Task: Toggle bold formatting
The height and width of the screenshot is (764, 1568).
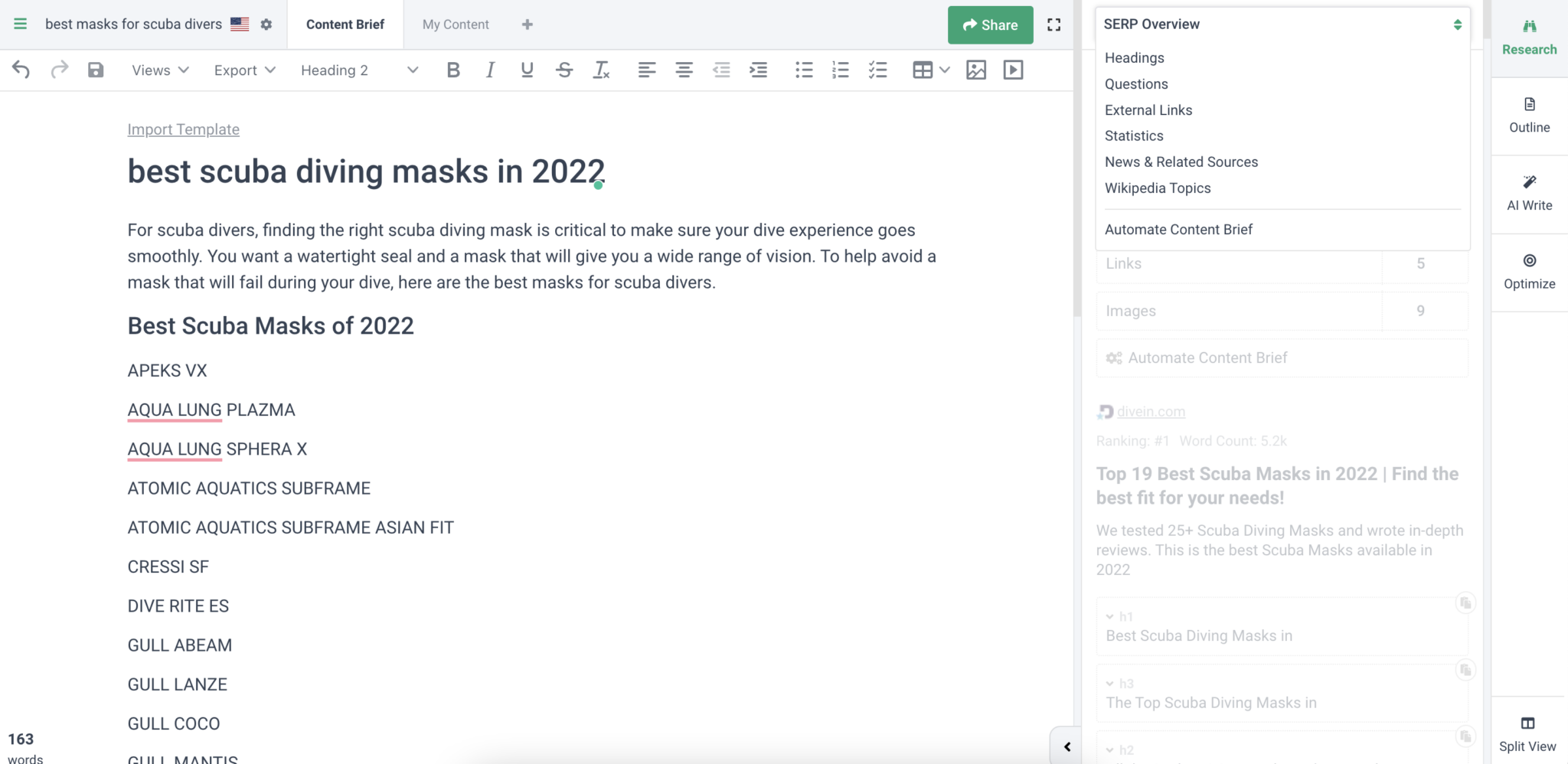Action: click(453, 70)
